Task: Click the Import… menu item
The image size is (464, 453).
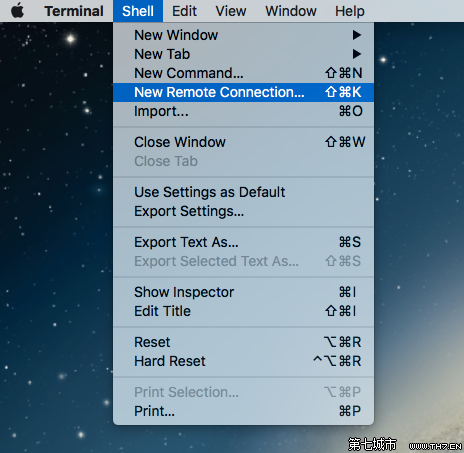Action: (243, 111)
